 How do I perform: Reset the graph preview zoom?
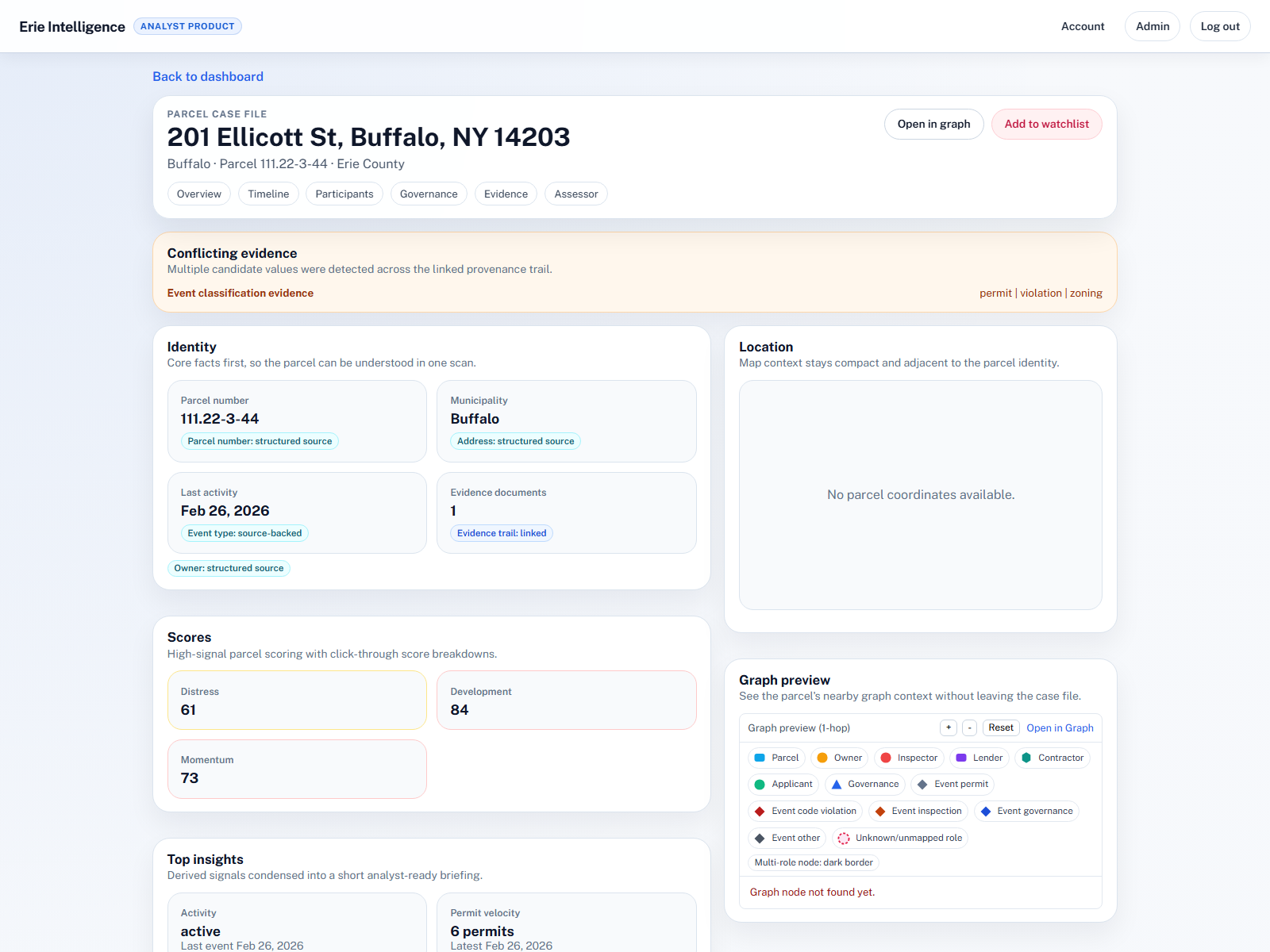(1001, 727)
